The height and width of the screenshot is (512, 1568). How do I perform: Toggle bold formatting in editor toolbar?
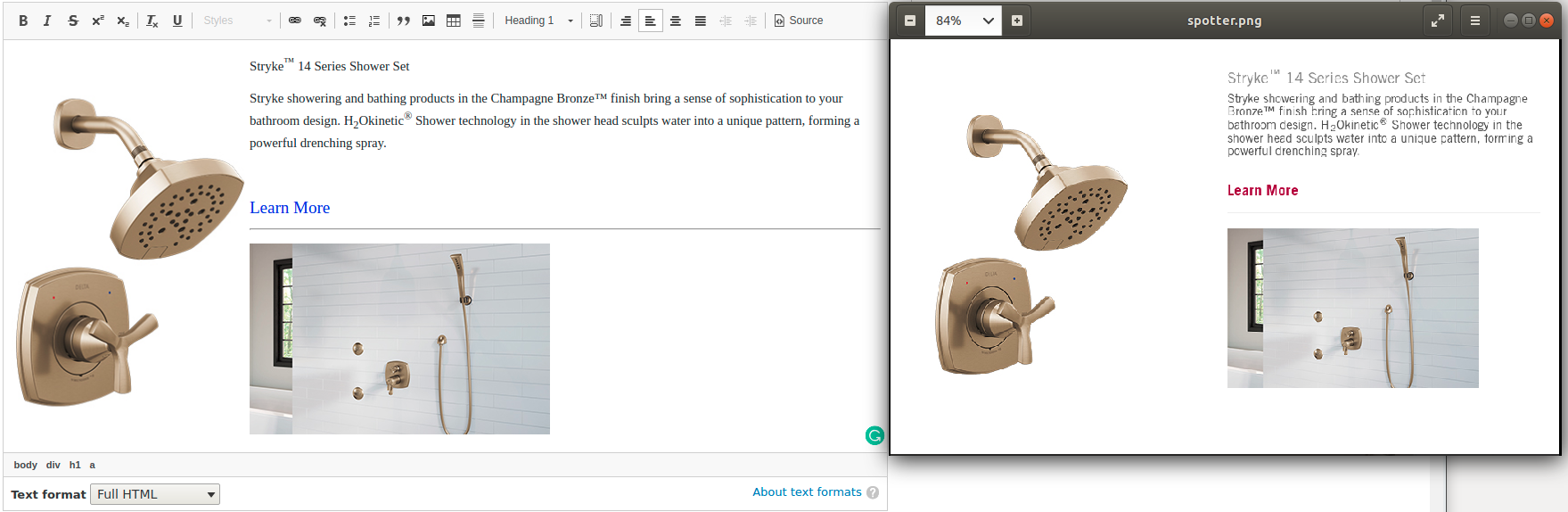[23, 21]
